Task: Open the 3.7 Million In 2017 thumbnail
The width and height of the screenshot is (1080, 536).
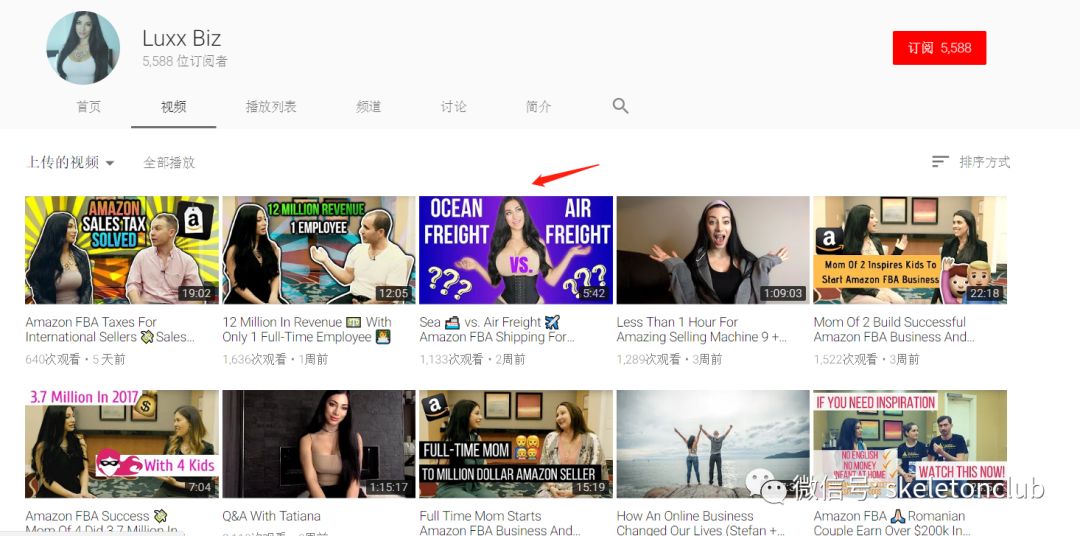Action: [122, 444]
